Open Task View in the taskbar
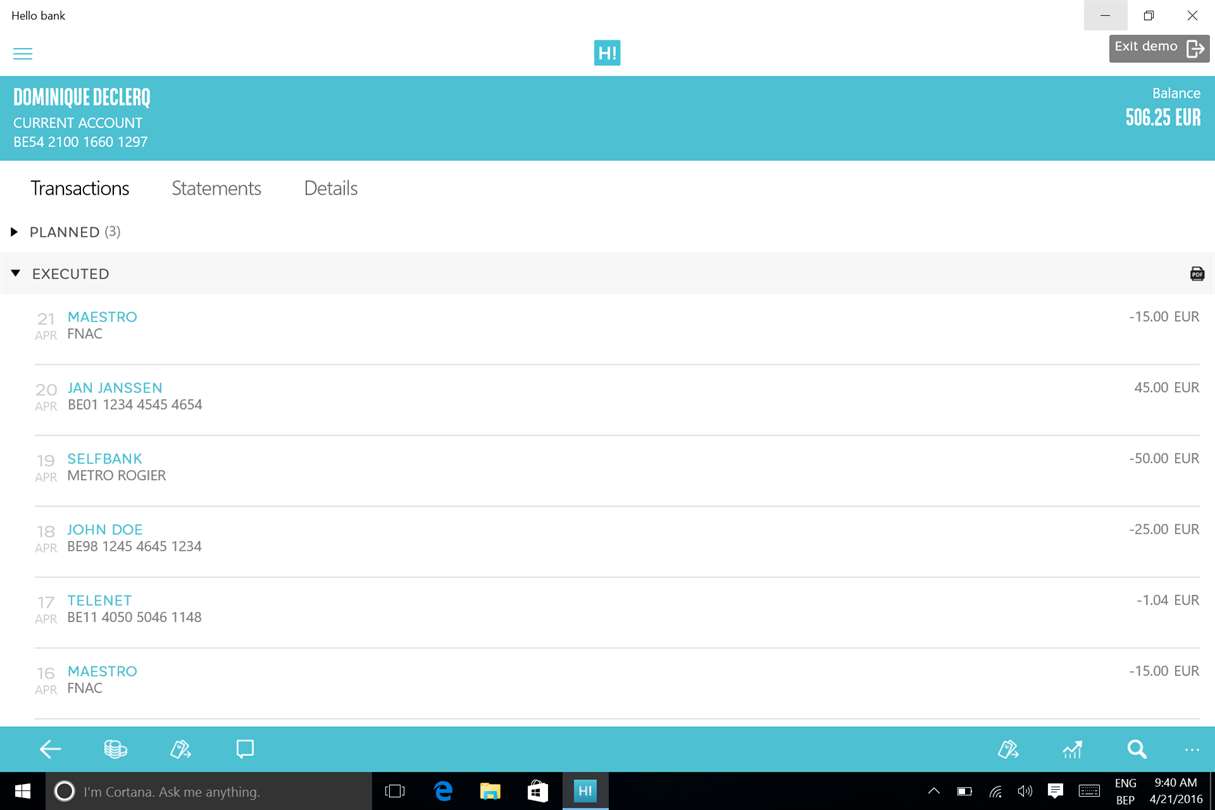1215x810 pixels. pos(395,791)
